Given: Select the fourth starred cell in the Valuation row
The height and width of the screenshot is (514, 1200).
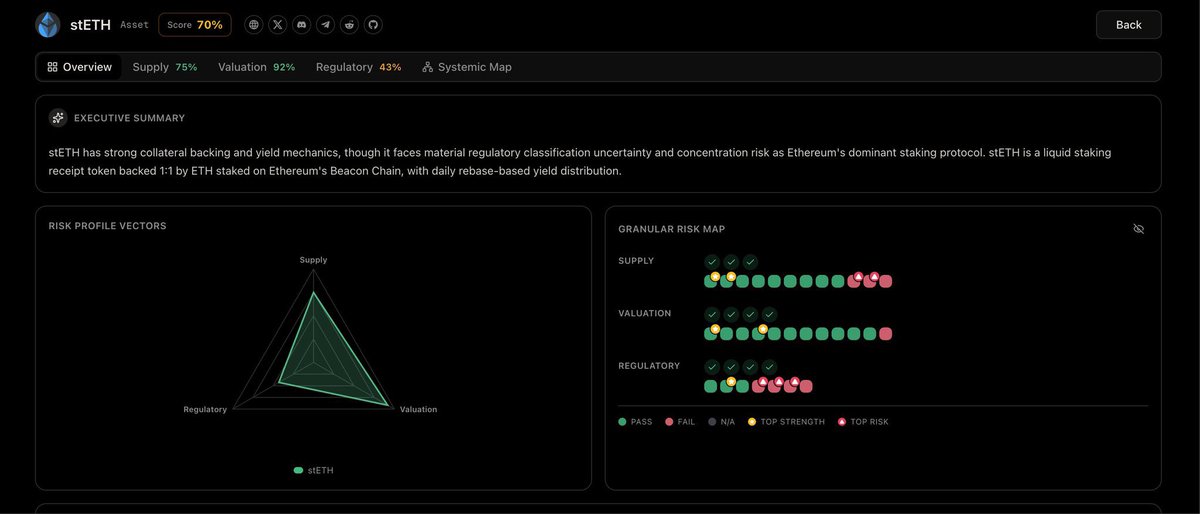Looking at the screenshot, I should point(758,333).
